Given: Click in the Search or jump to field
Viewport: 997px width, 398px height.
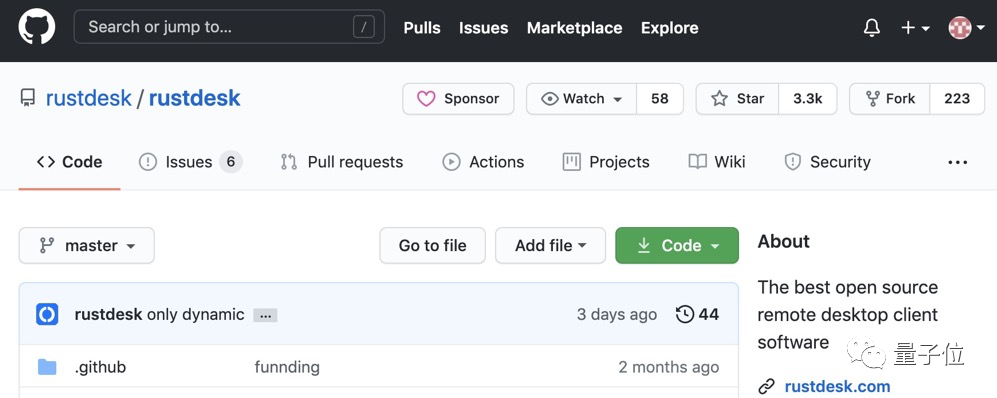Looking at the screenshot, I should click(x=229, y=27).
